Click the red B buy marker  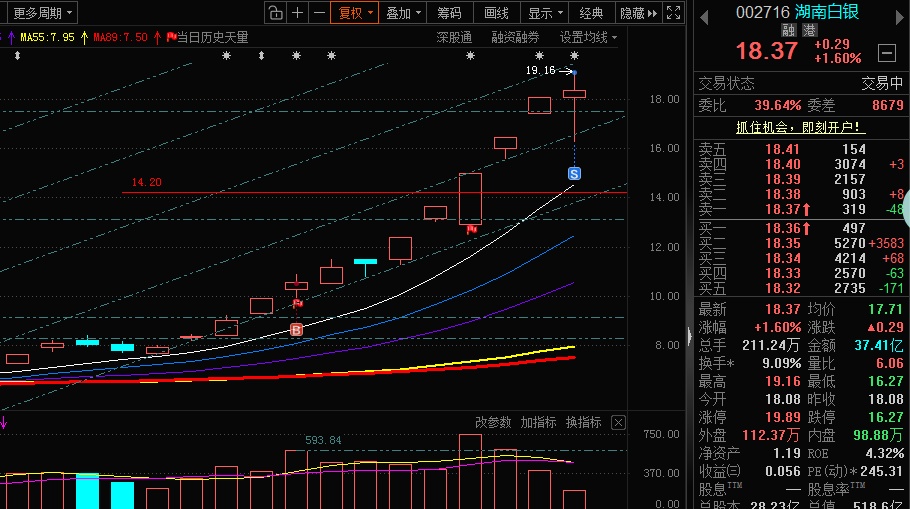(296, 330)
